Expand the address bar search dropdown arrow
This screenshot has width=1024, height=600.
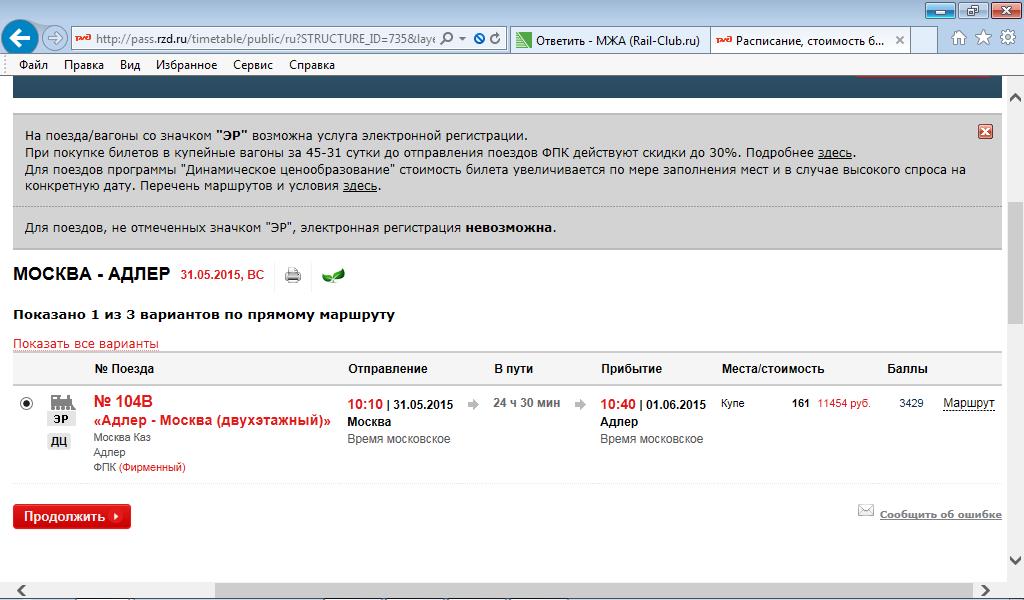(461, 39)
